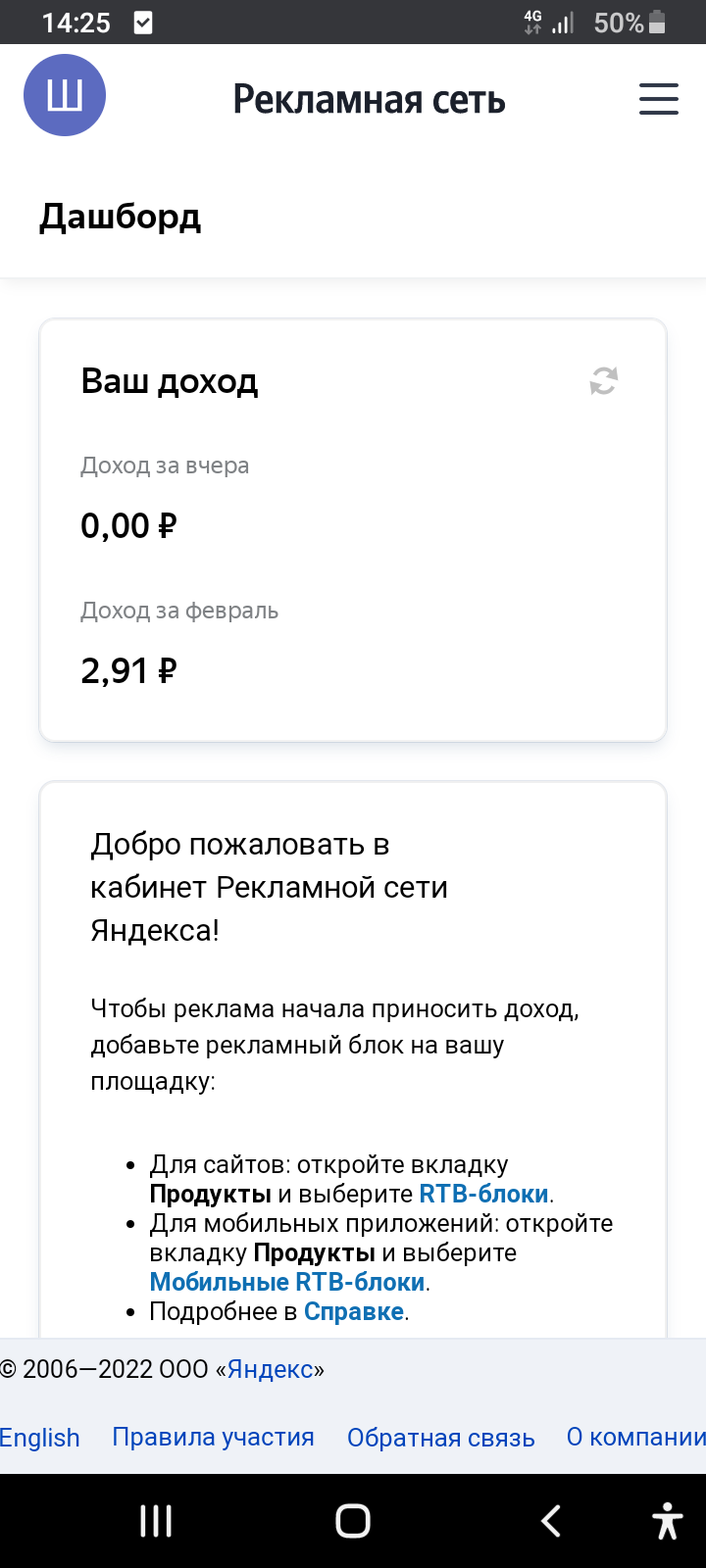Open Android recent apps

tap(156, 1521)
